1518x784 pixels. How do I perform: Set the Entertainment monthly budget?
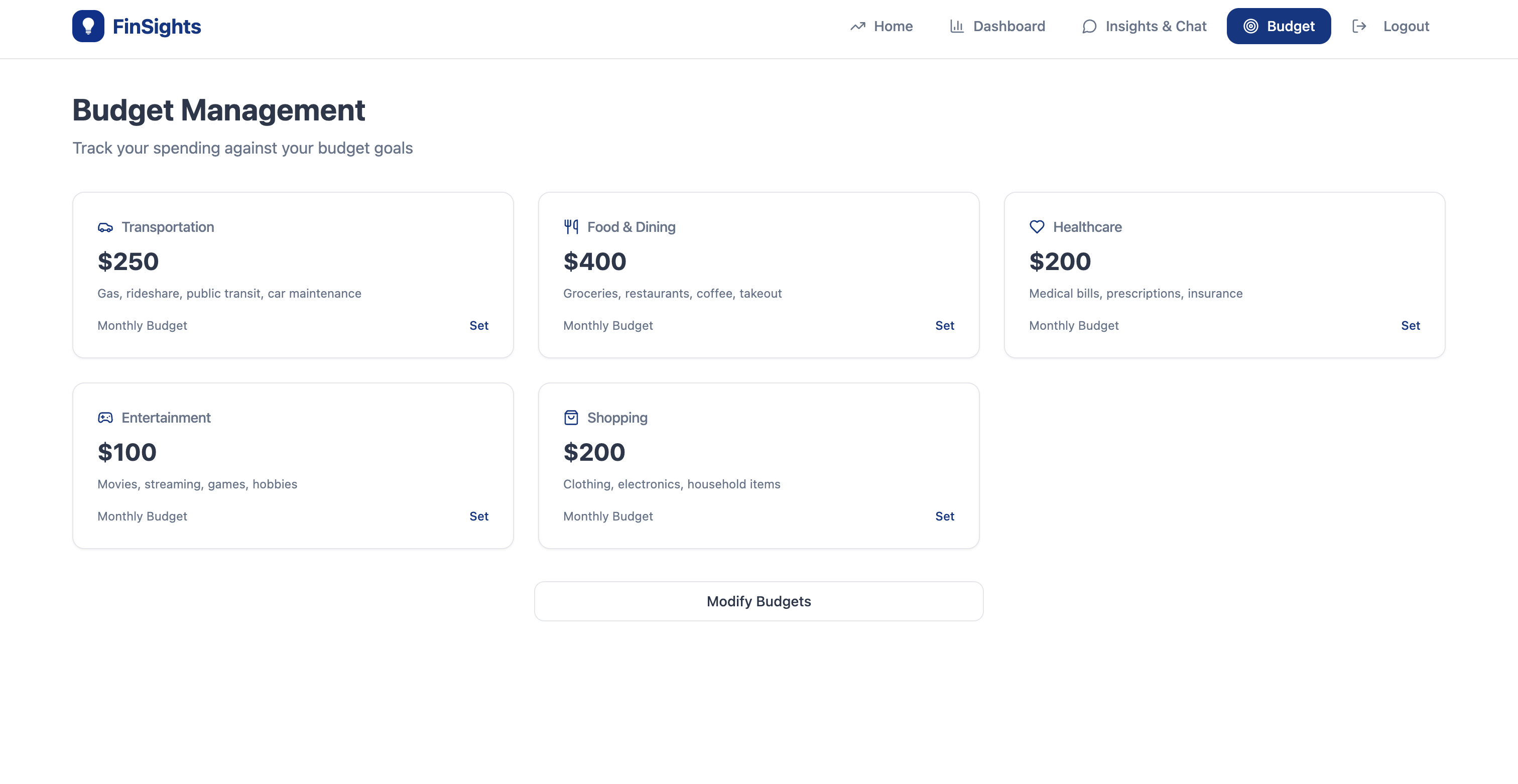[478, 516]
